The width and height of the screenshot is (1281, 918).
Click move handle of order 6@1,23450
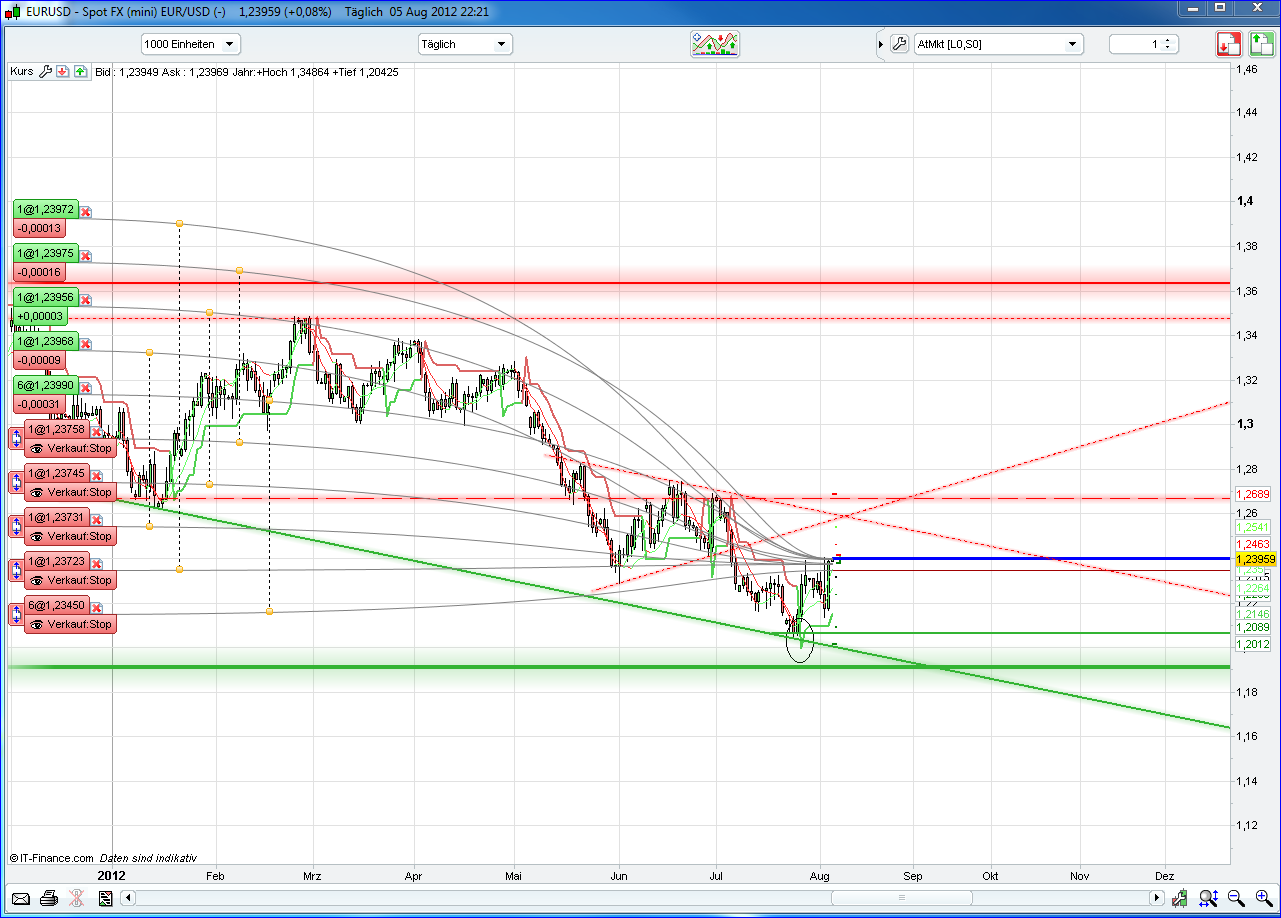(x=16, y=614)
